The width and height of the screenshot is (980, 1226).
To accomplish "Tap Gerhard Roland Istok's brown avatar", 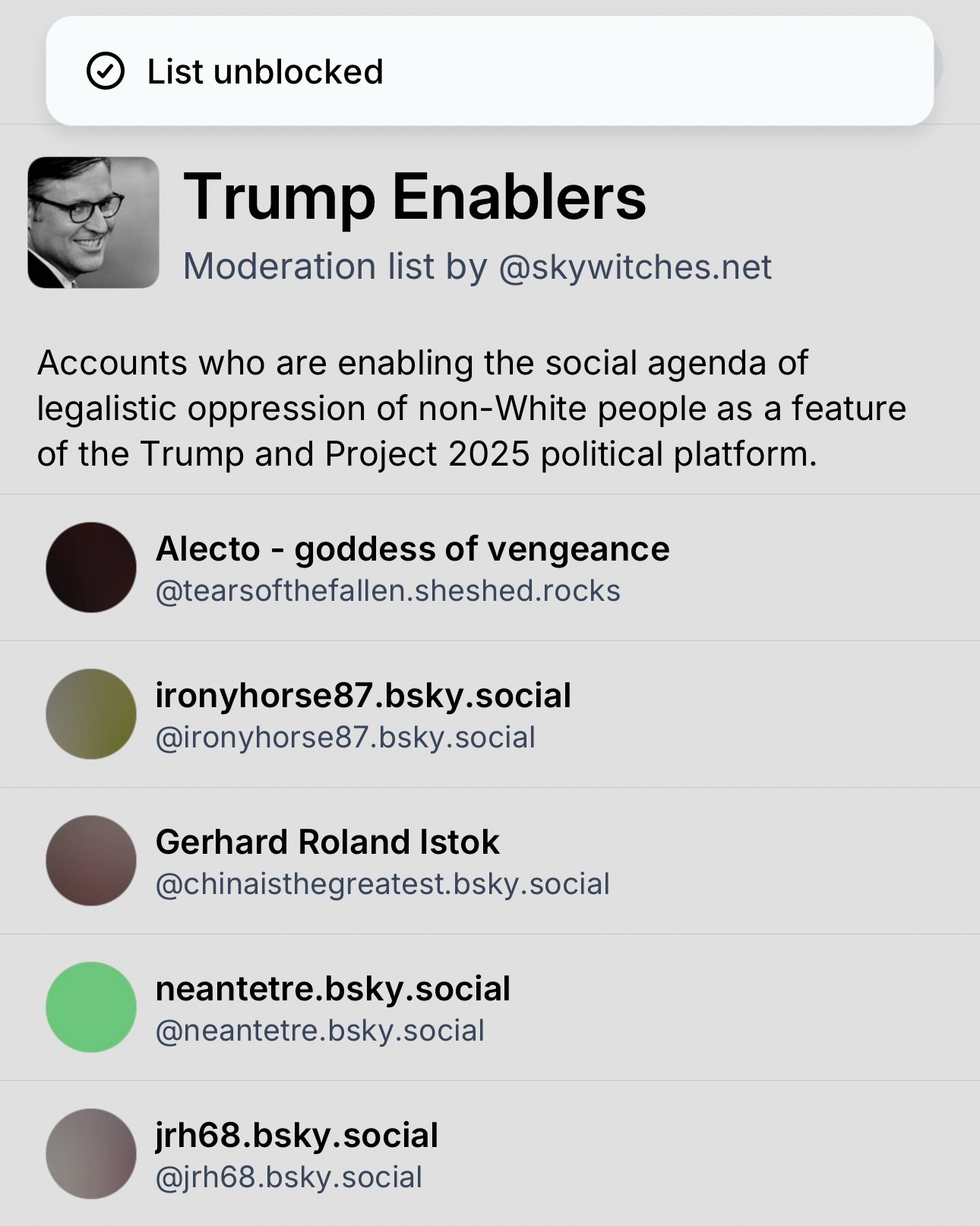I will [91, 861].
